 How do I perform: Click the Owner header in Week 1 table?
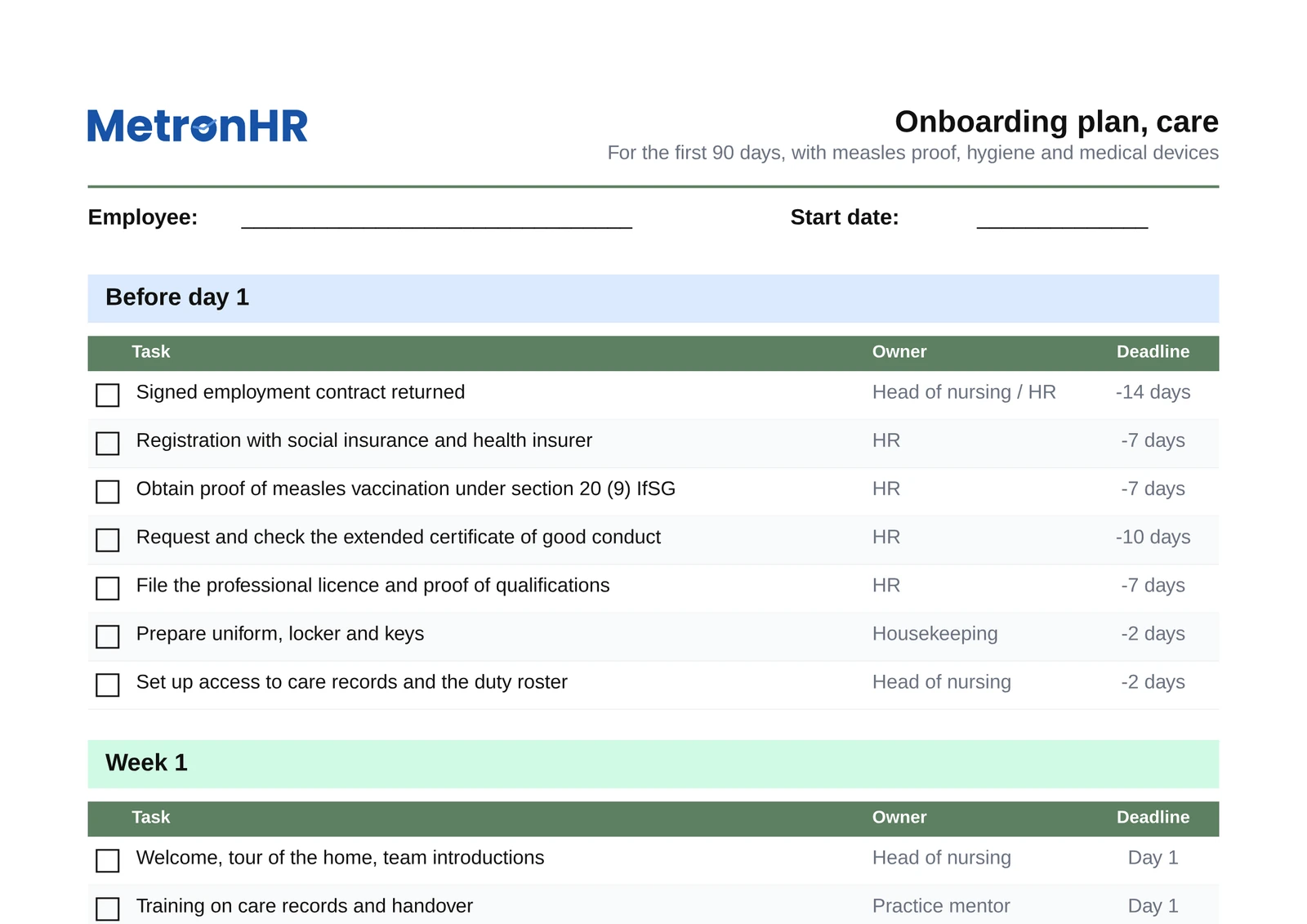tap(899, 818)
